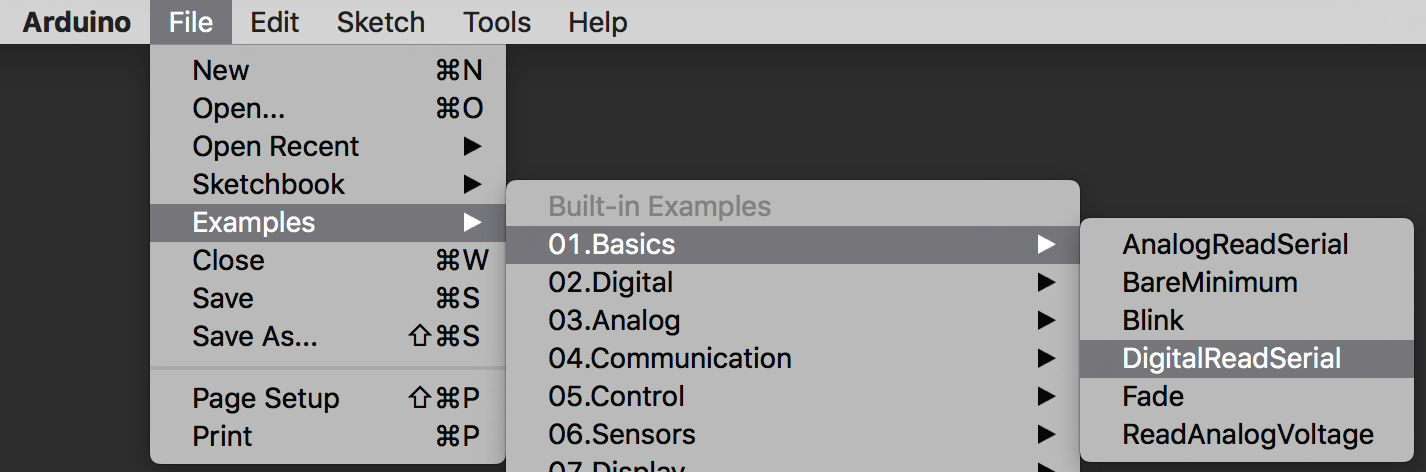The image size is (1426, 472).
Task: Click the Arduino application menu
Action: click(76, 22)
